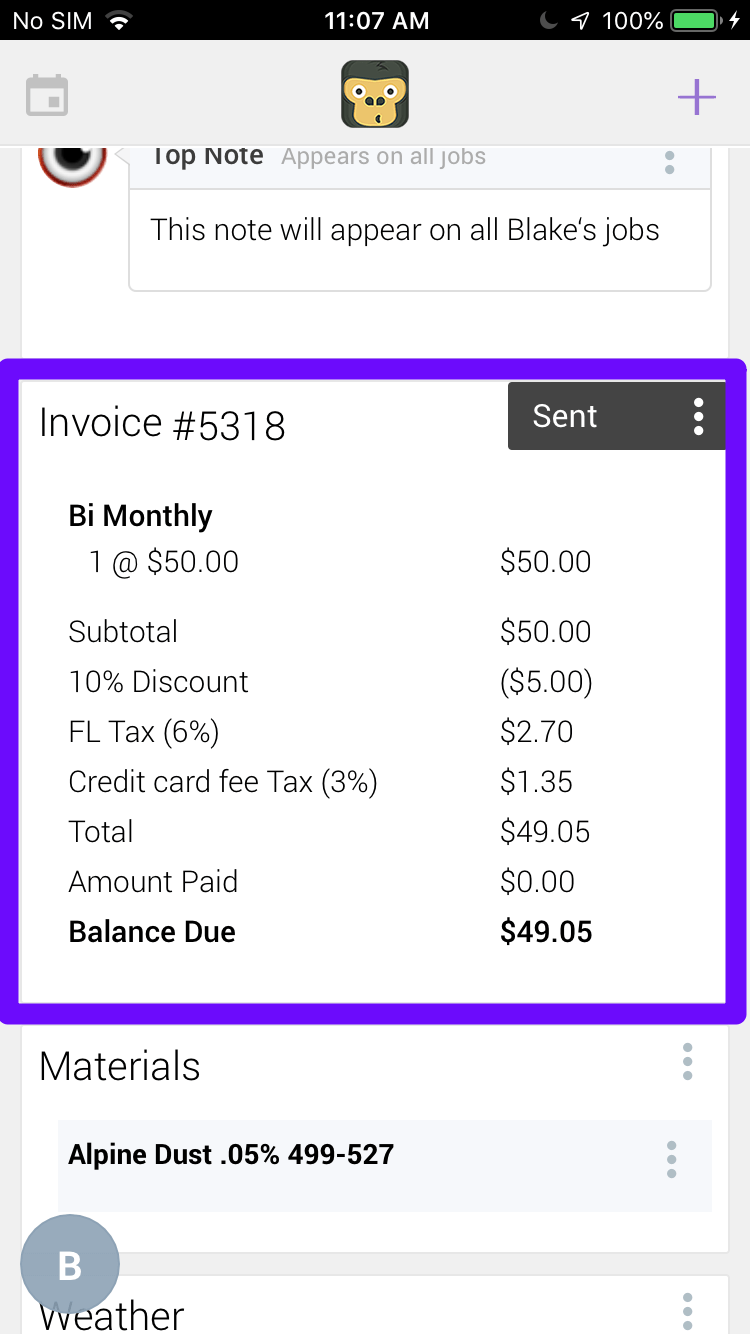Viewport: 750px width, 1334px height.
Task: Tap the purple plus add button
Action: click(x=697, y=97)
